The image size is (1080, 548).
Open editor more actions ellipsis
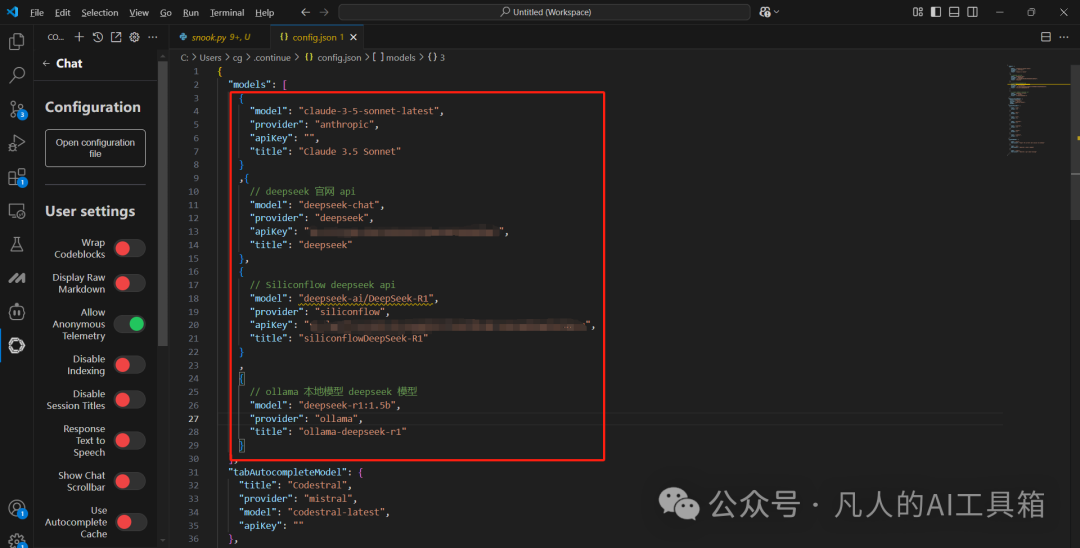coord(1063,37)
